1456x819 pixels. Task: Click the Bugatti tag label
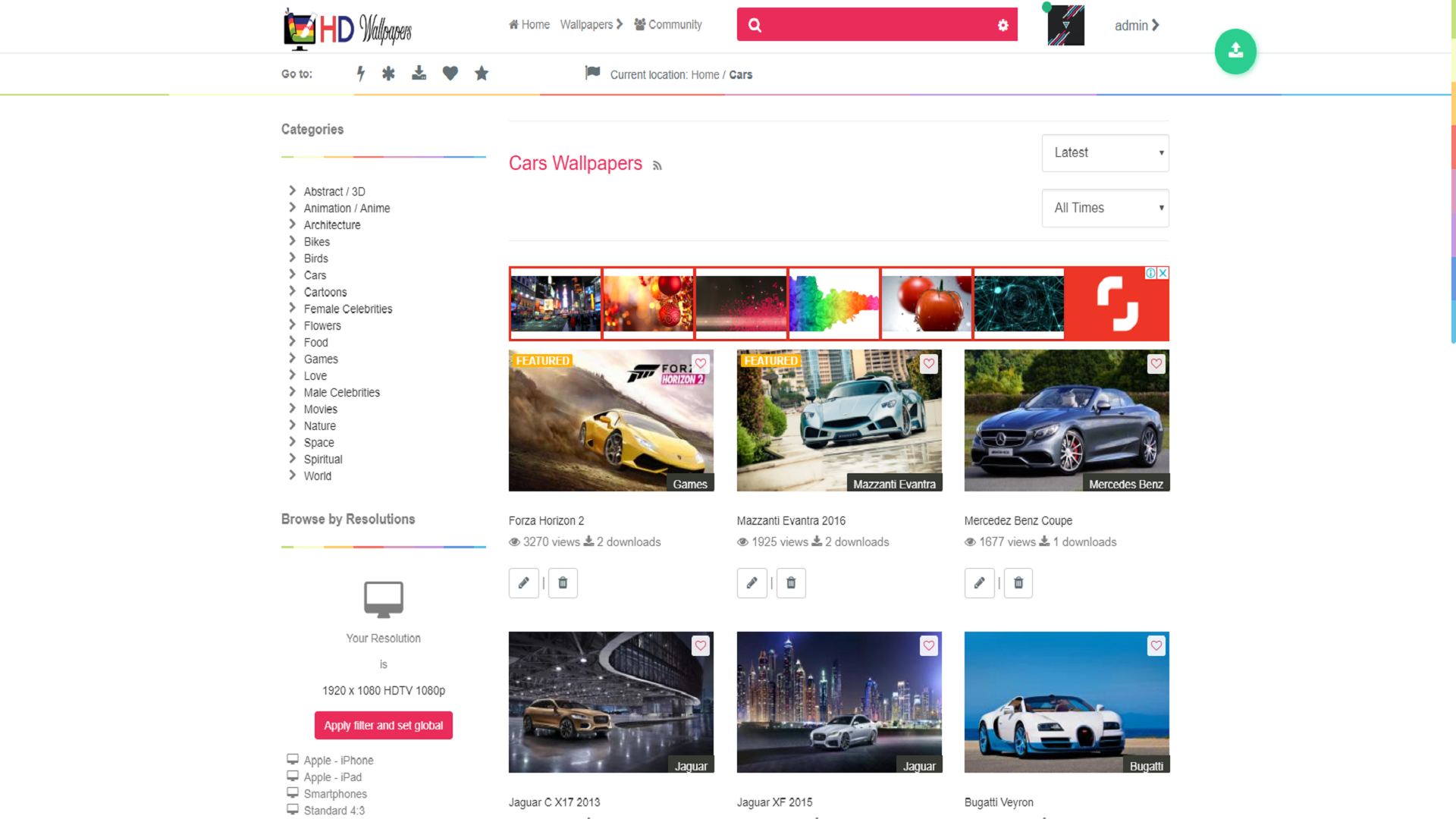pos(1146,766)
